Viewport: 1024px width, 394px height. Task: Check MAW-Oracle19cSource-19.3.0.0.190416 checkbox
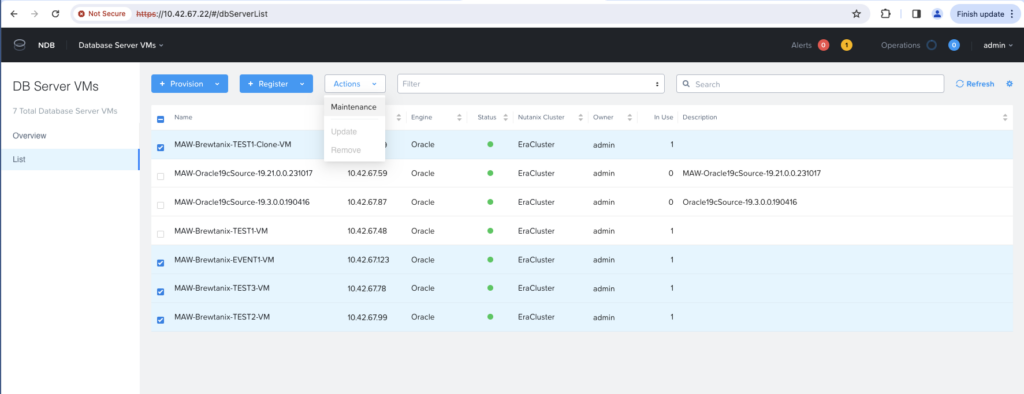pyautogui.click(x=161, y=205)
